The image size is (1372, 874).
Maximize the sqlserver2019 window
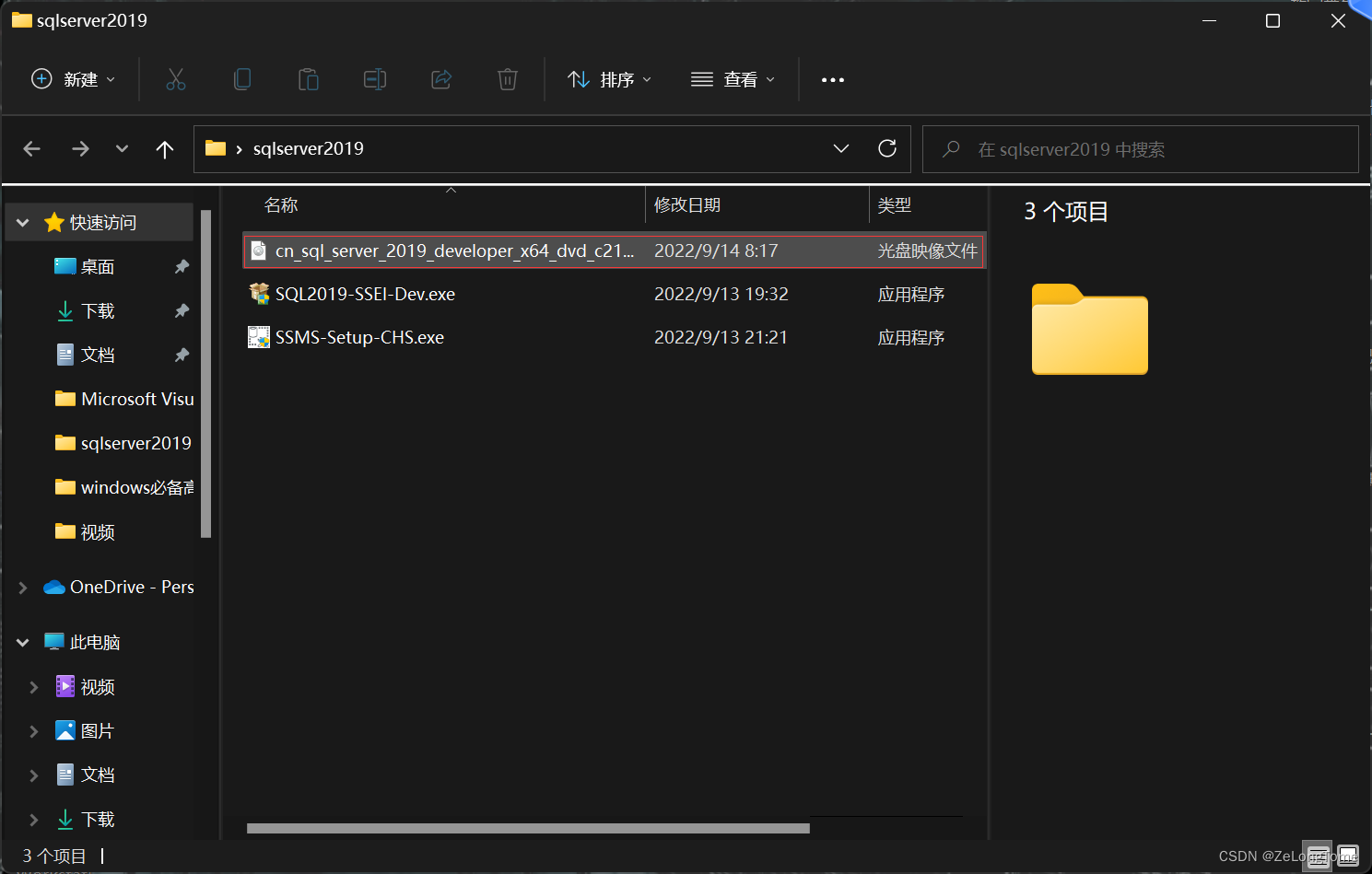tap(1272, 20)
